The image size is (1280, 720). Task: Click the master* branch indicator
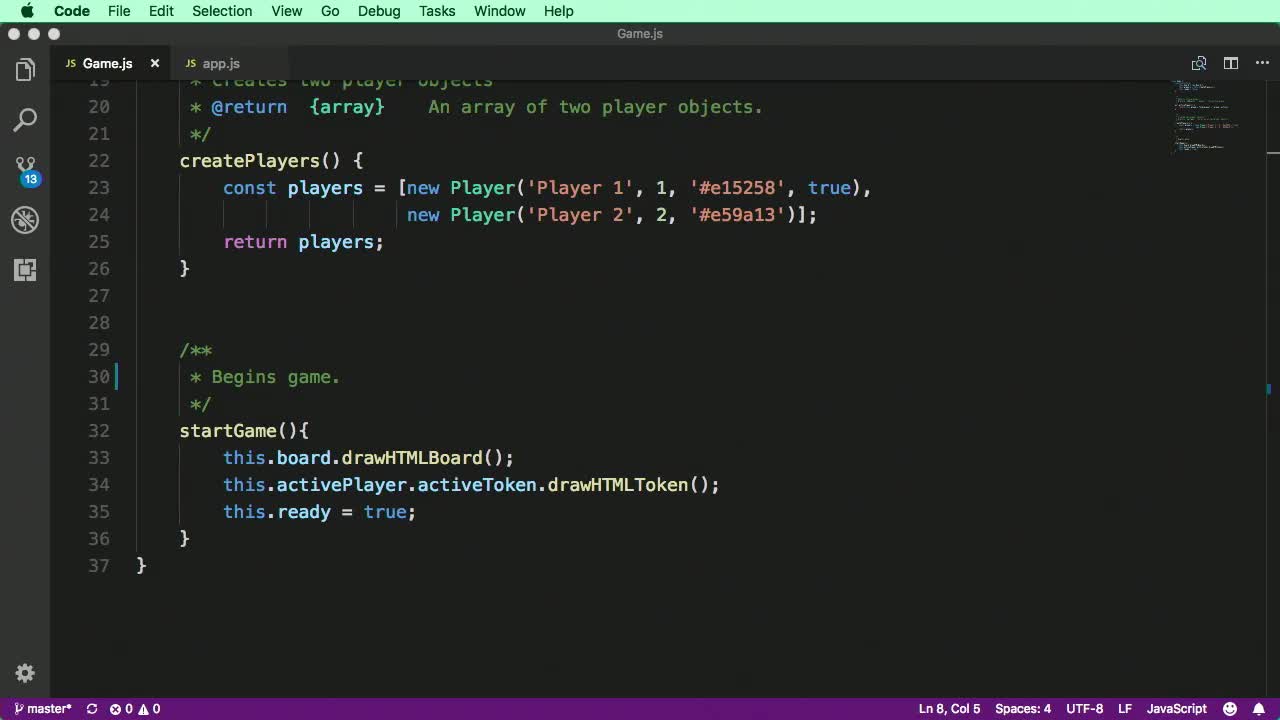43,709
